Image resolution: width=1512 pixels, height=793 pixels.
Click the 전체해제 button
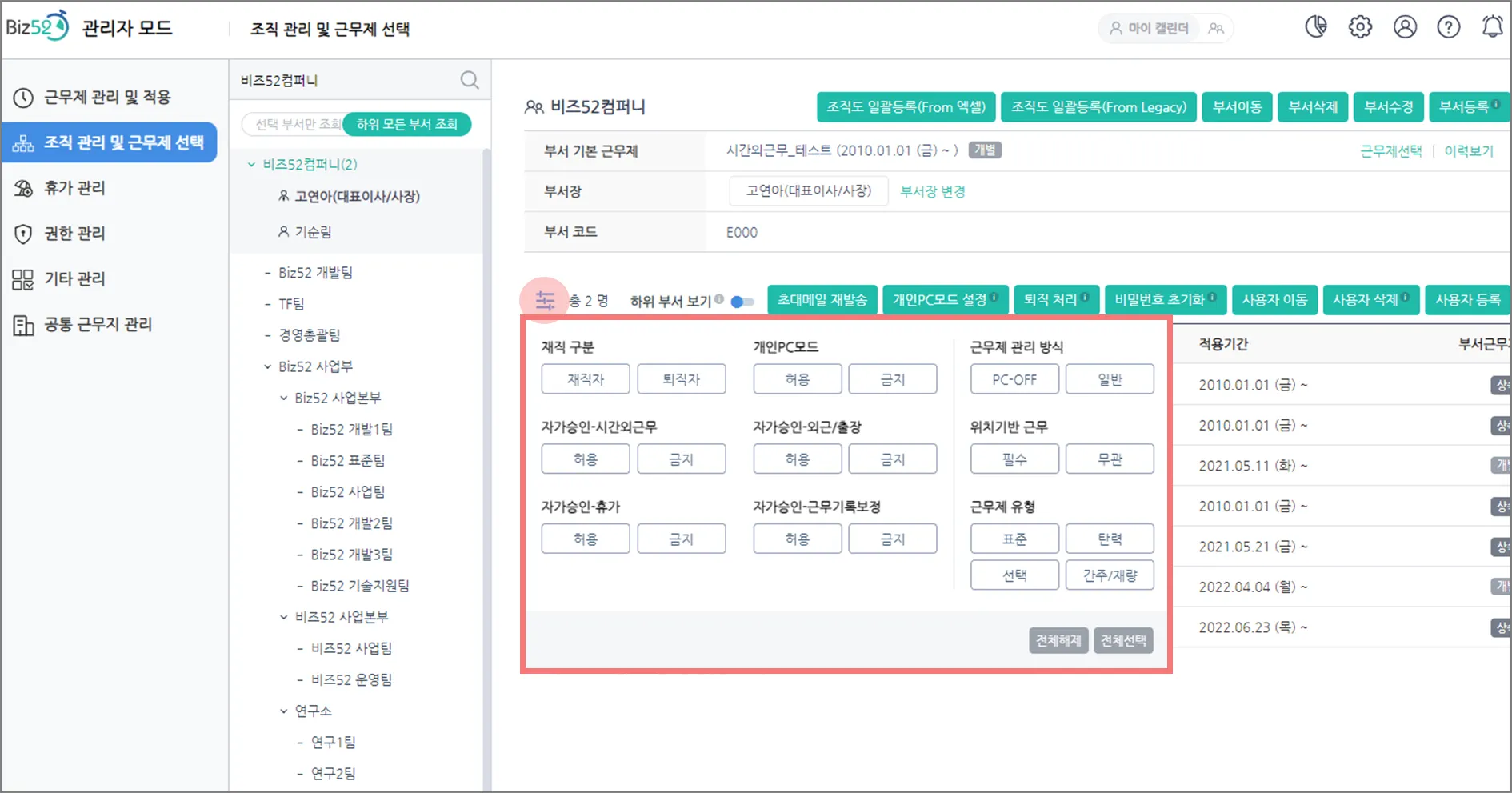pyautogui.click(x=1058, y=640)
